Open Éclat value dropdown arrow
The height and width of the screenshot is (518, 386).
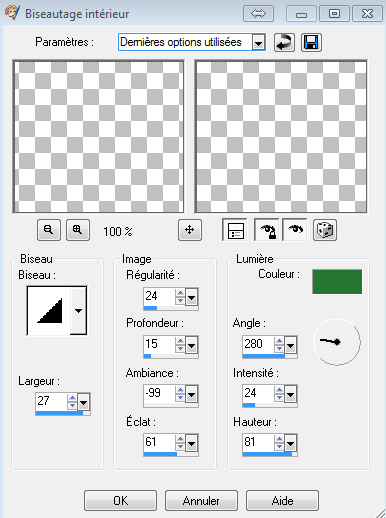click(191, 443)
